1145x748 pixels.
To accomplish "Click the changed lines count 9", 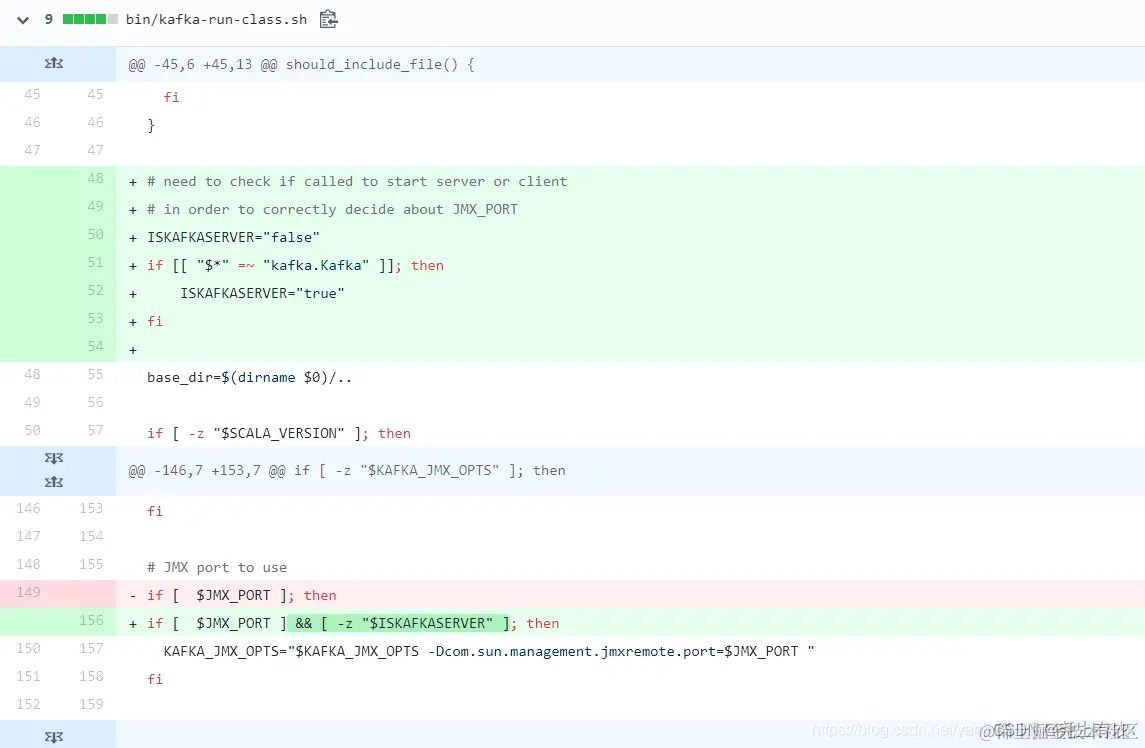I will click(49, 19).
